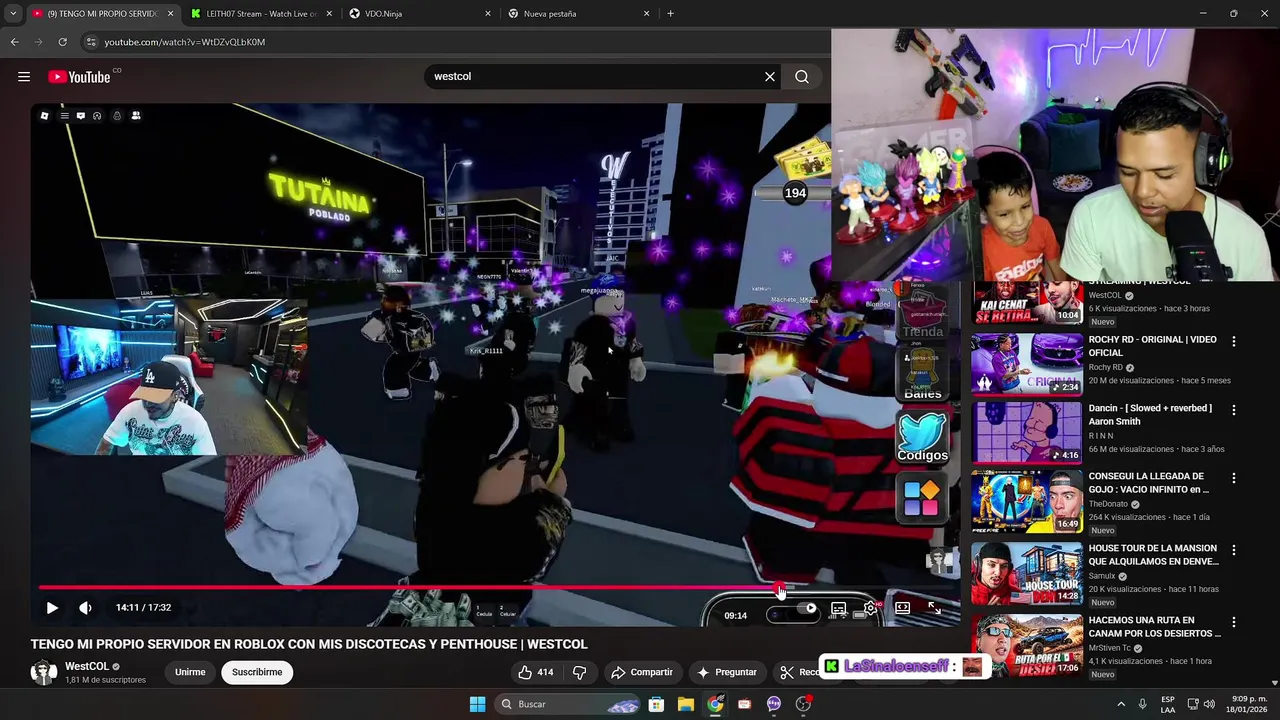This screenshot has height=720, width=1280.
Task: Open options for Dancin Slowed reverbed video
Action: 1233,410
